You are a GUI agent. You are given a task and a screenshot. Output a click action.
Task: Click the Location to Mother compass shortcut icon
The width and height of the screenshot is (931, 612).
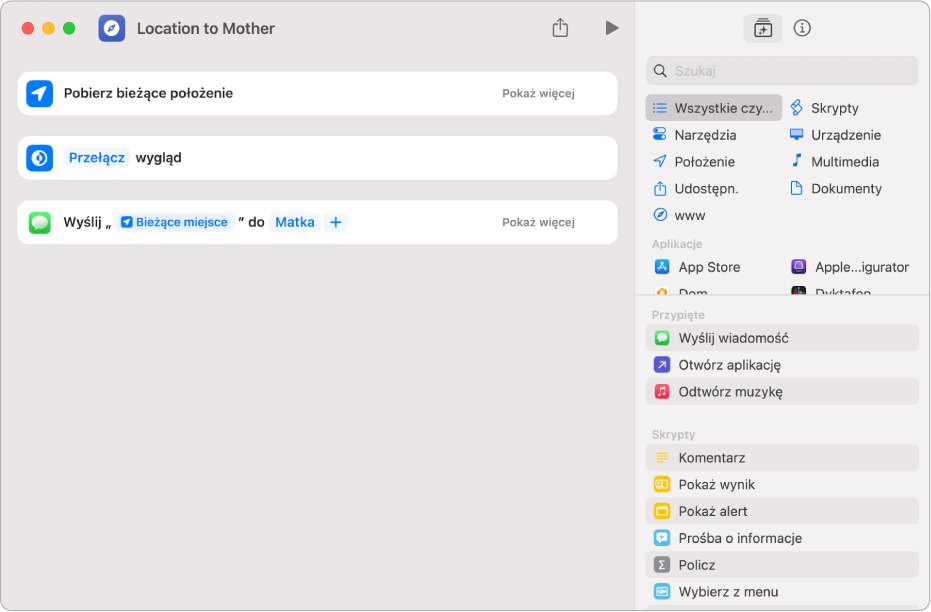tap(112, 28)
